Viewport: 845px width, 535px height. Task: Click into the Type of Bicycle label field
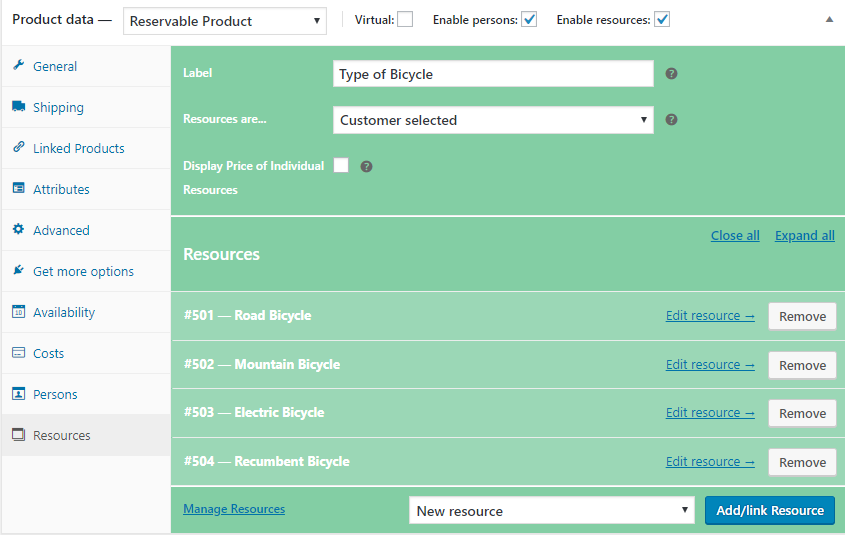coord(493,74)
